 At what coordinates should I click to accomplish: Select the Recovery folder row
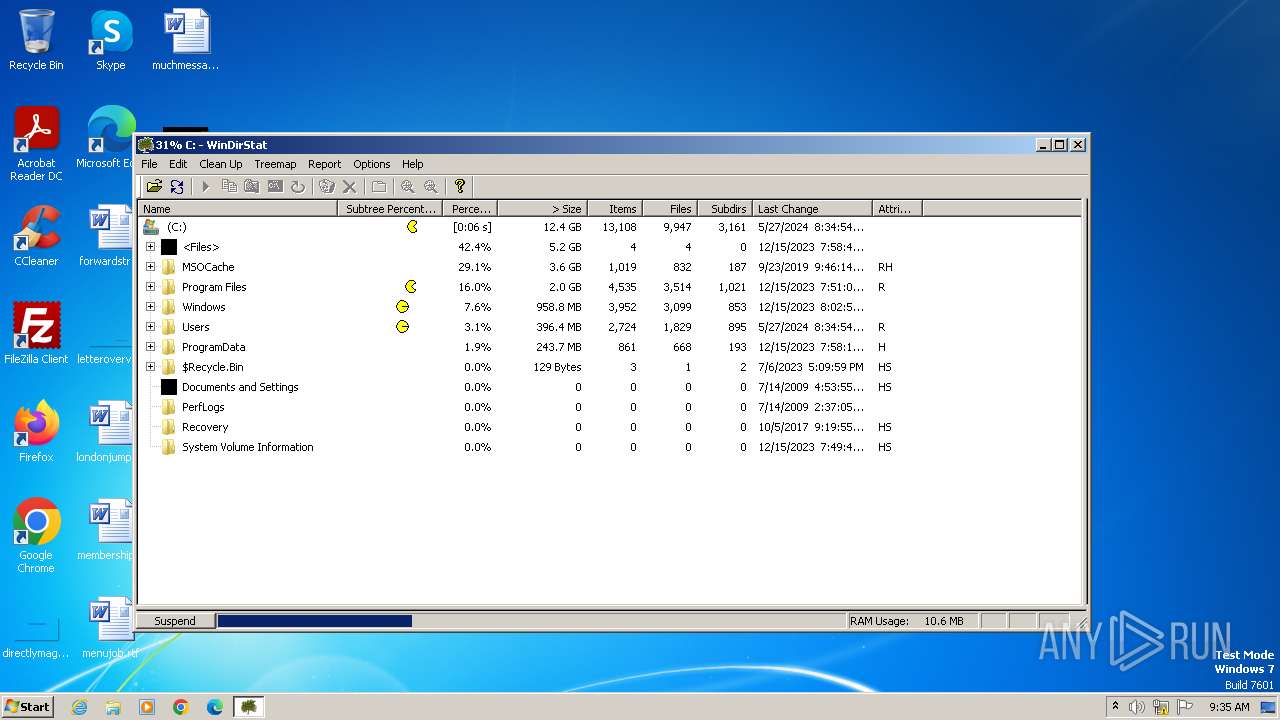pos(609,427)
